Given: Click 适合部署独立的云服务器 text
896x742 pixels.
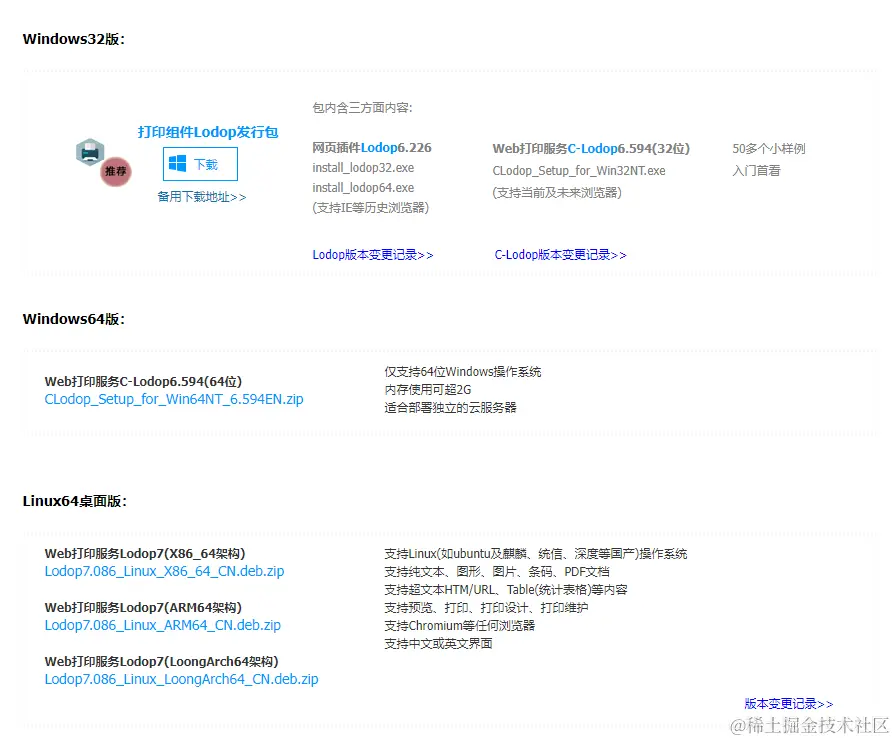Looking at the screenshot, I should 450,408.
